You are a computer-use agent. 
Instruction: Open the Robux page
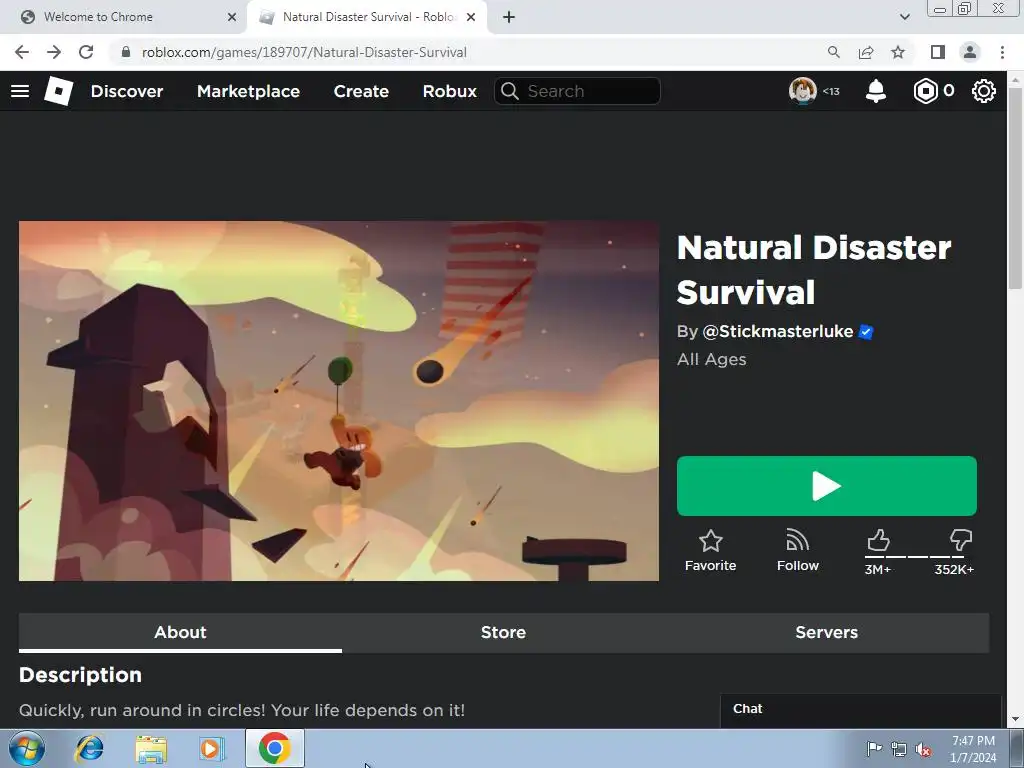(x=449, y=91)
